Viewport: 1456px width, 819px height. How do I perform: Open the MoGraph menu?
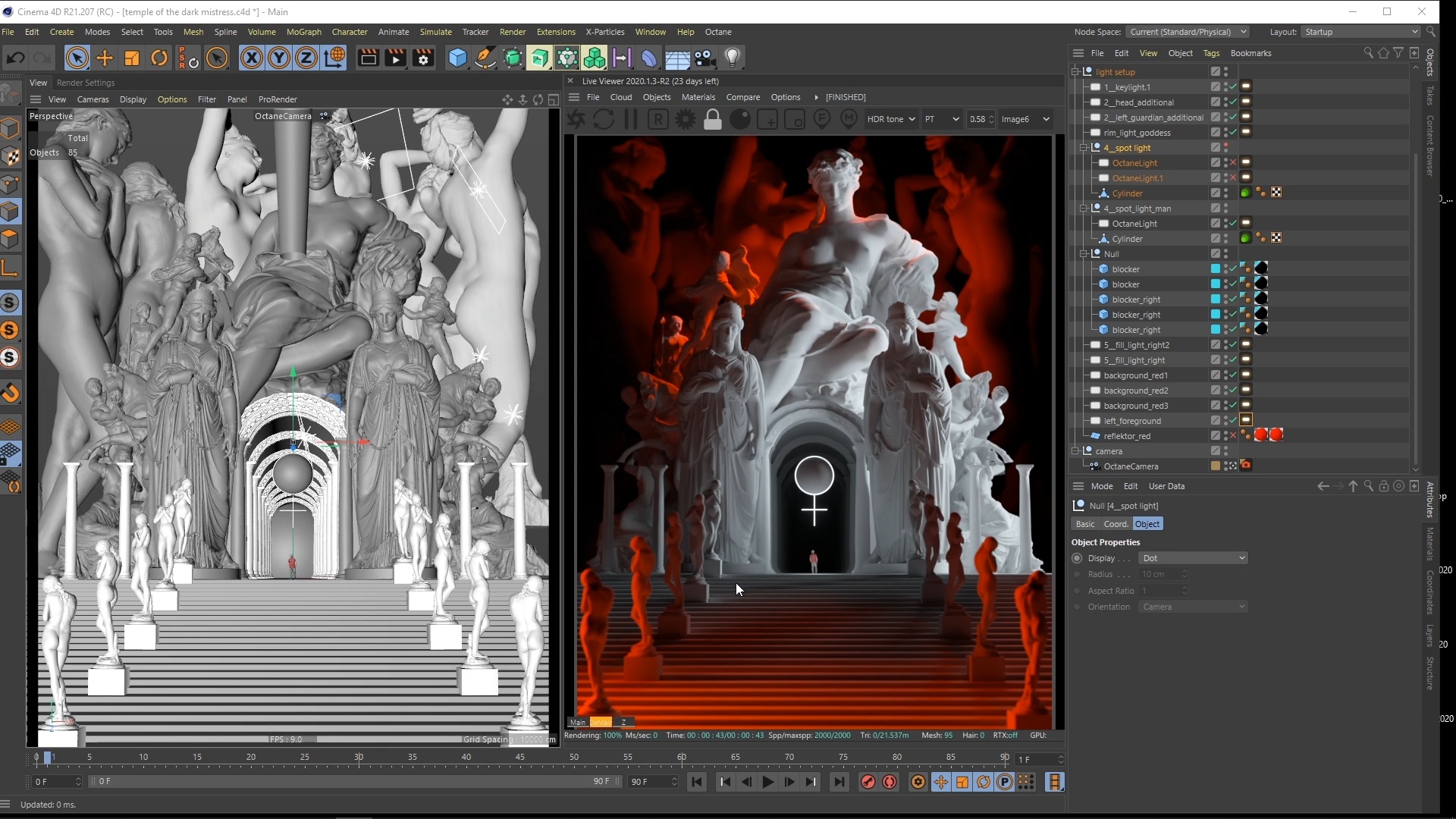[x=303, y=32]
